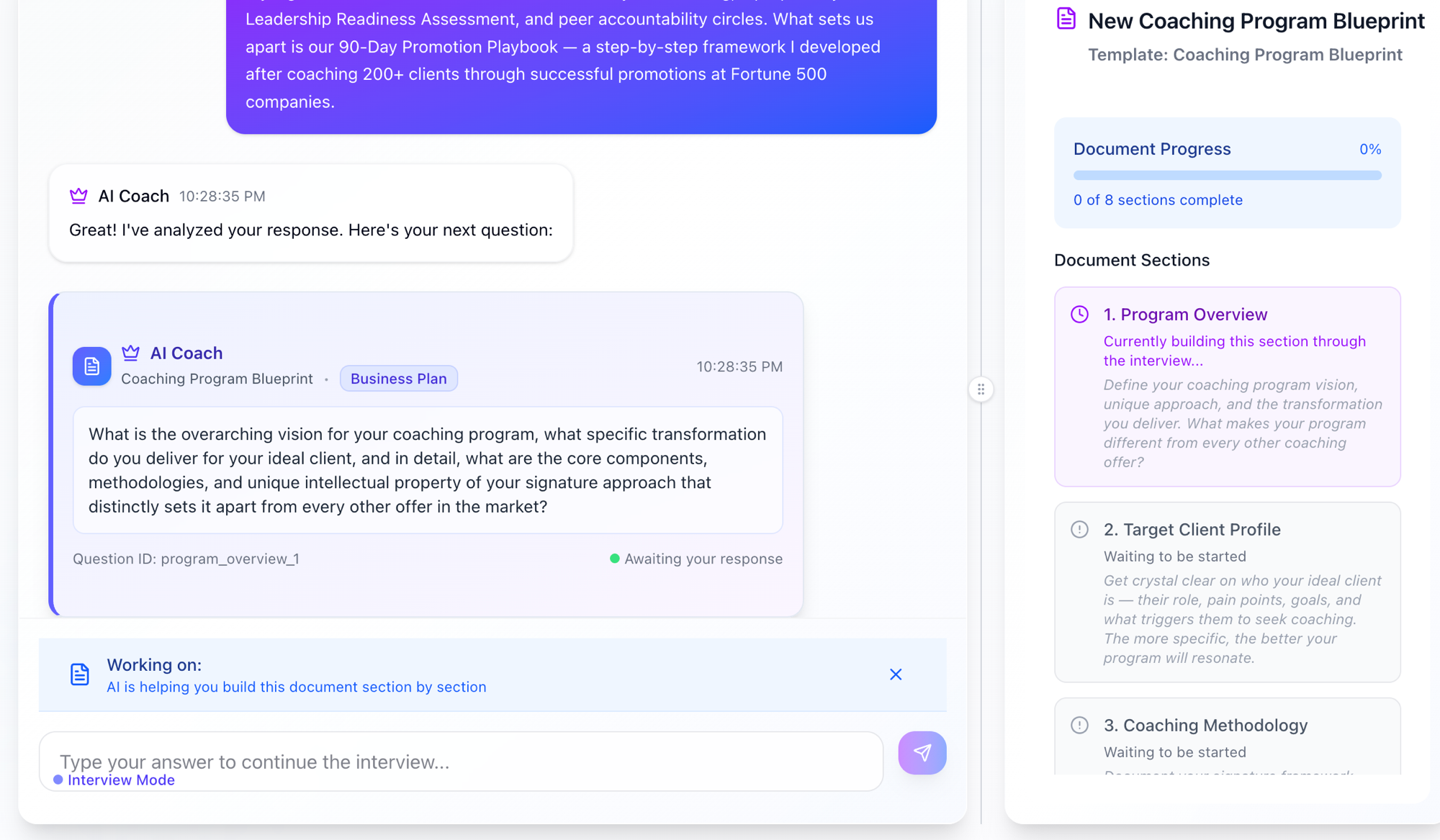Toggle the Interview Mode indicator
1440x840 pixels.
point(114,780)
